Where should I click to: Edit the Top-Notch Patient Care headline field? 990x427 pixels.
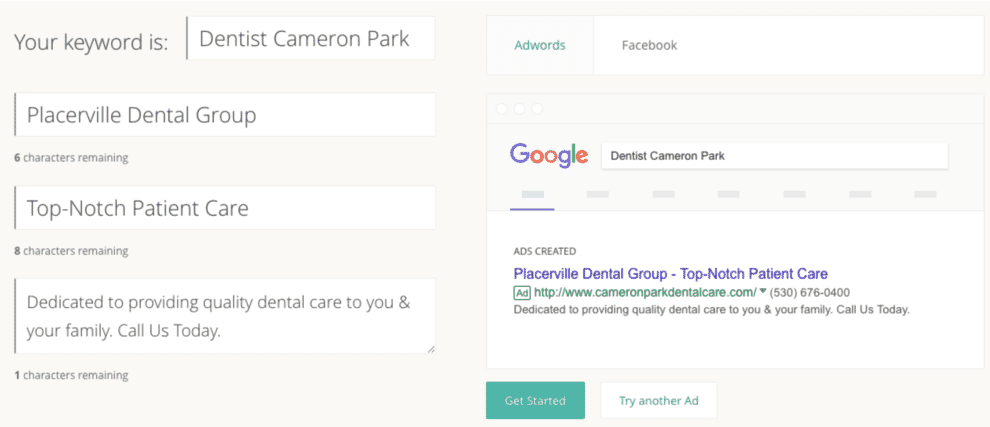[x=225, y=208]
